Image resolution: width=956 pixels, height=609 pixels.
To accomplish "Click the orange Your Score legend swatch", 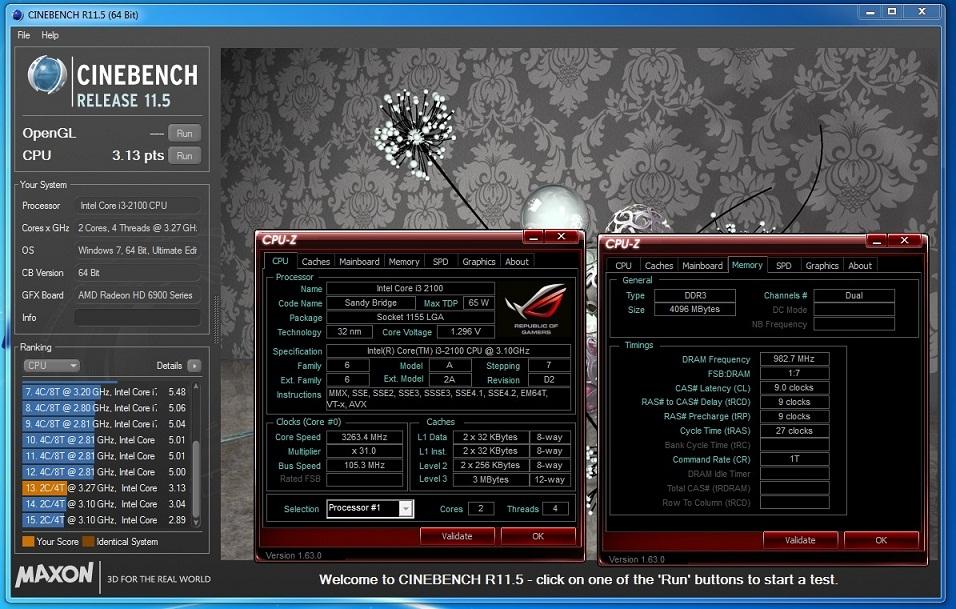I will [28, 541].
